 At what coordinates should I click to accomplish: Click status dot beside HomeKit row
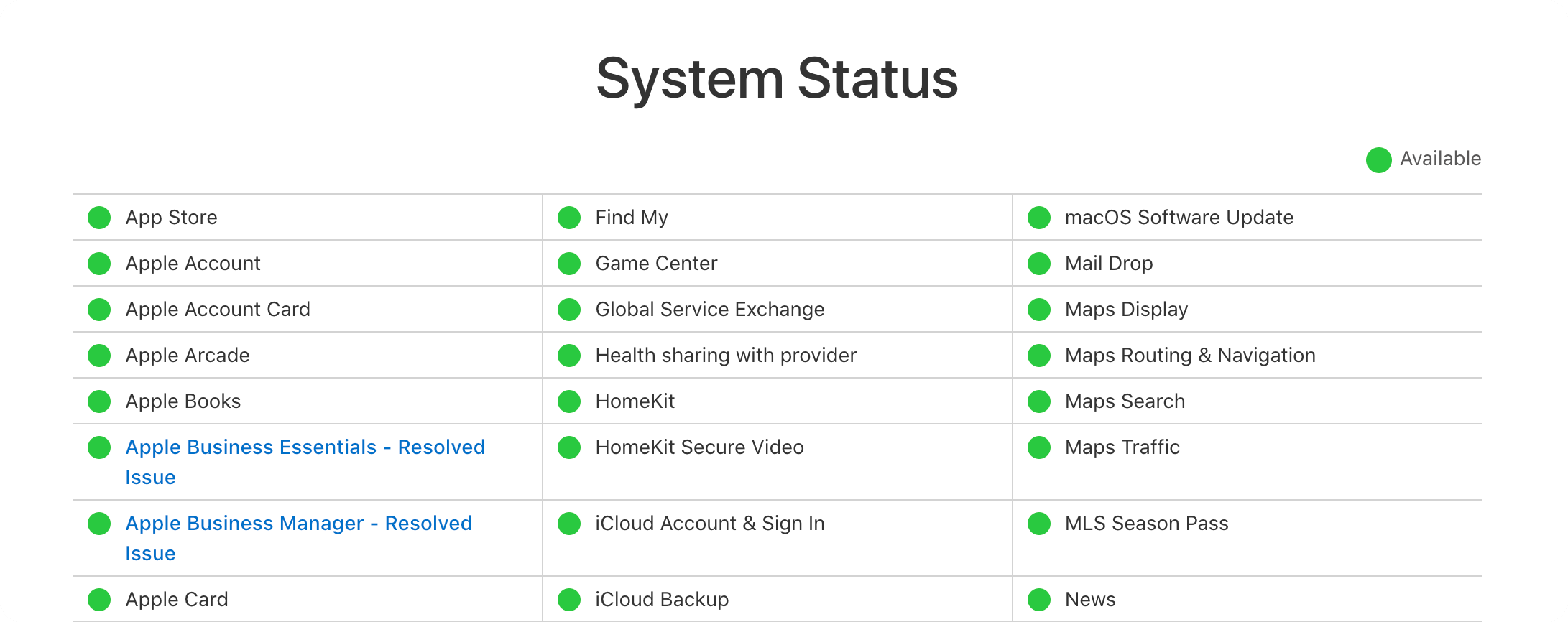[x=569, y=401]
